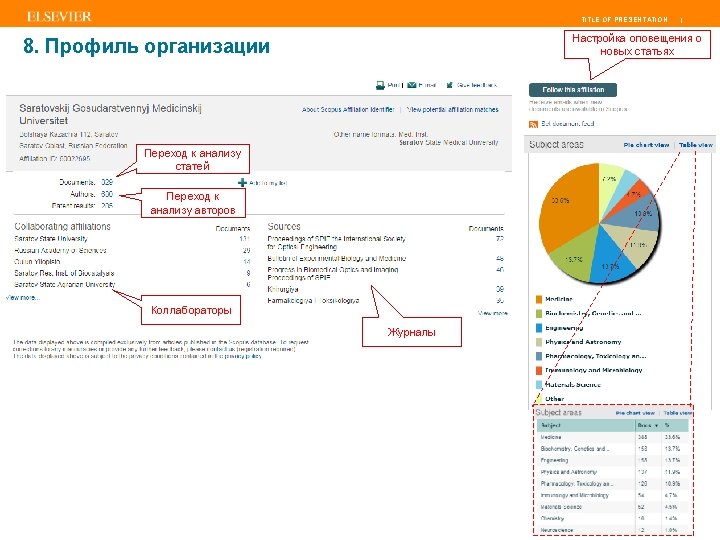
Task: Open Saratov State Agrarian University collaborator
Action: coord(65,285)
